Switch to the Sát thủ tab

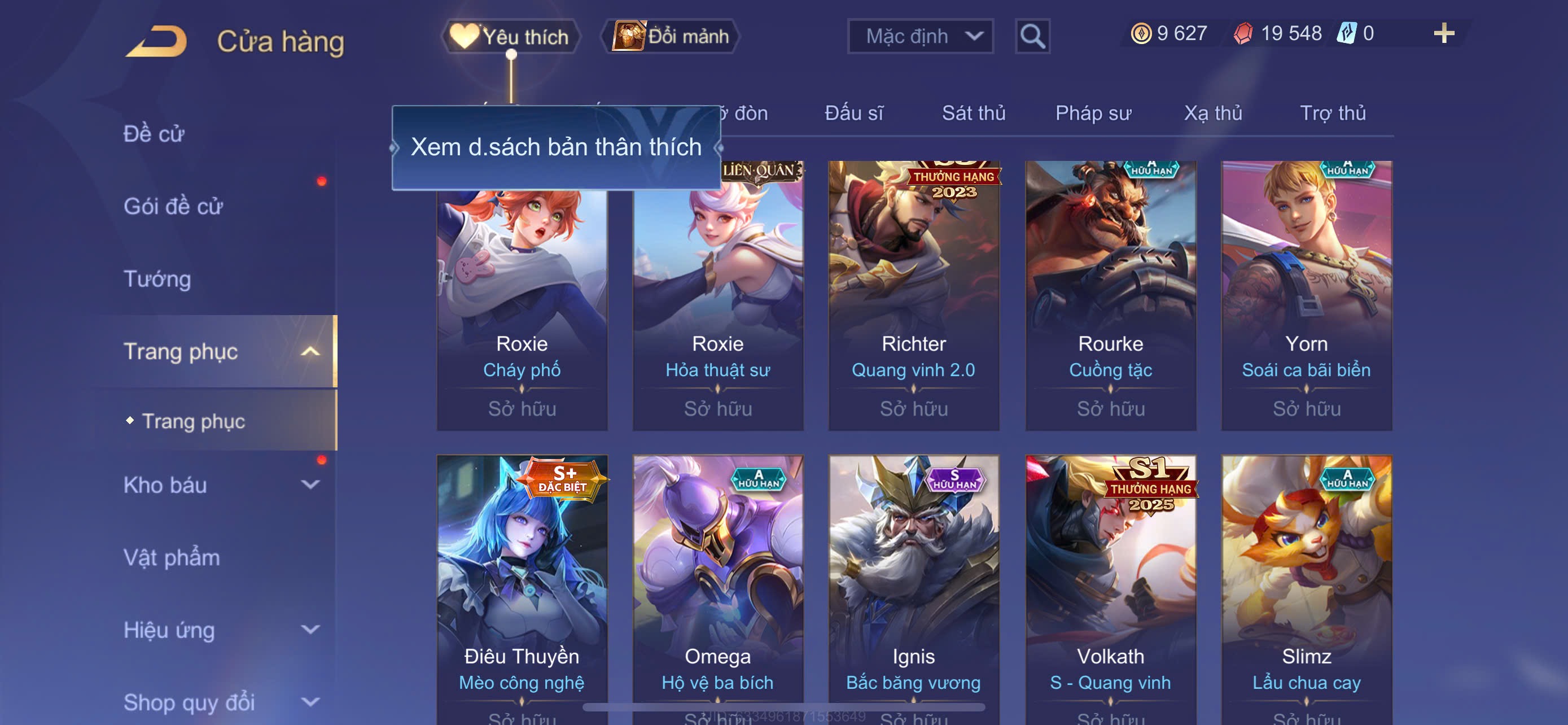[x=973, y=113]
